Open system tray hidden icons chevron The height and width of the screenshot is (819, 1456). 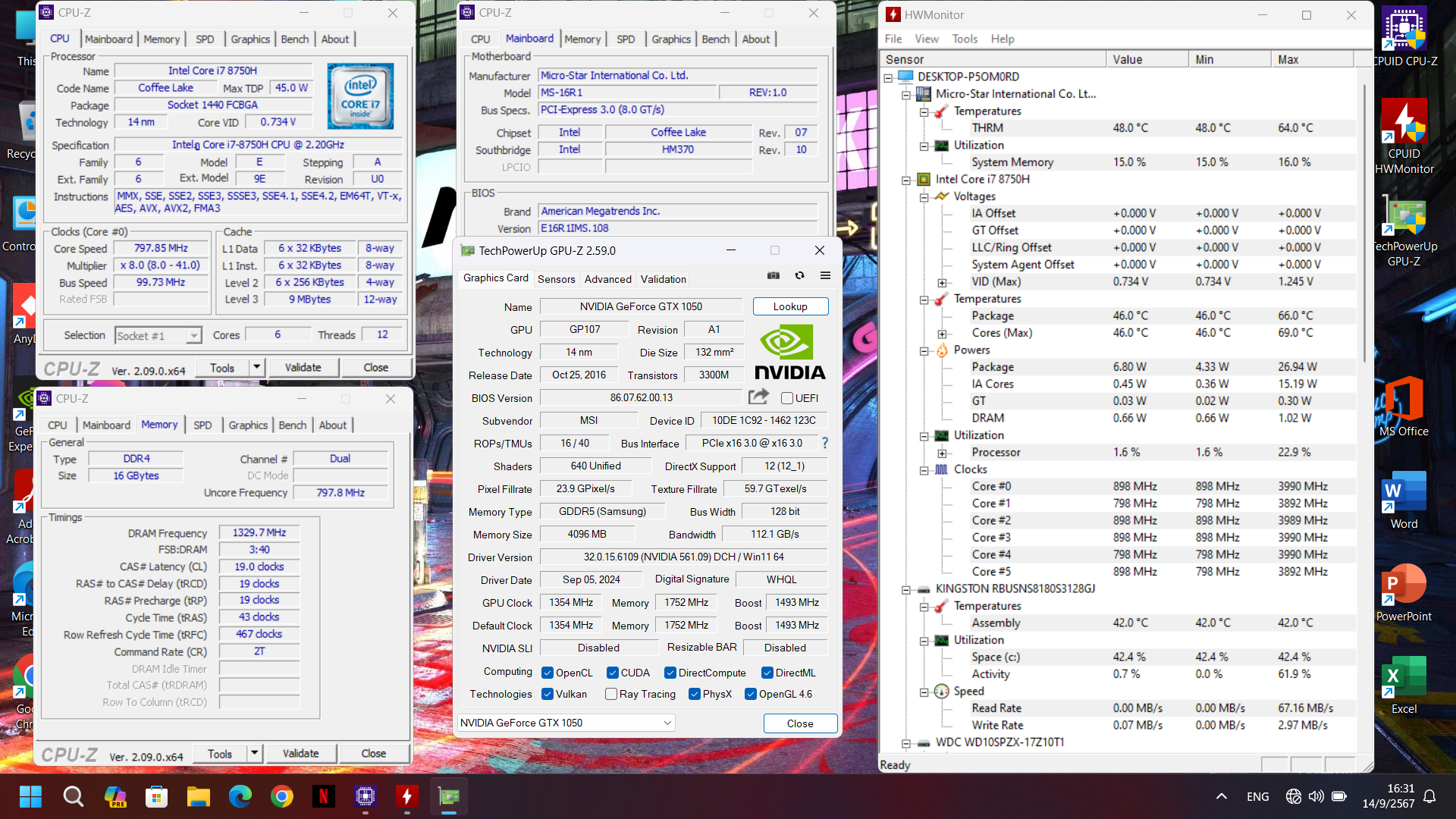tap(1221, 796)
